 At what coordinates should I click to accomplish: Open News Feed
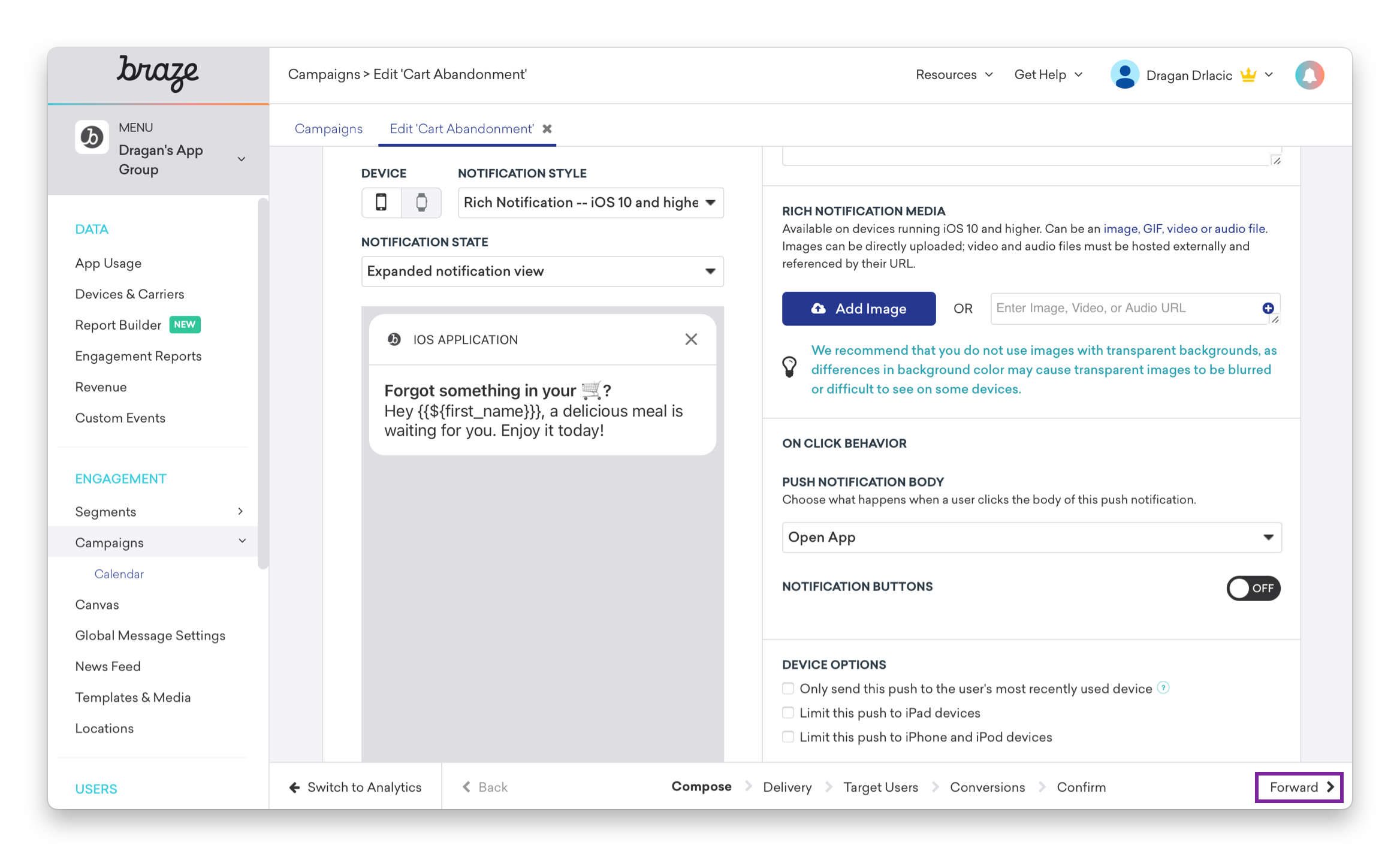107,666
